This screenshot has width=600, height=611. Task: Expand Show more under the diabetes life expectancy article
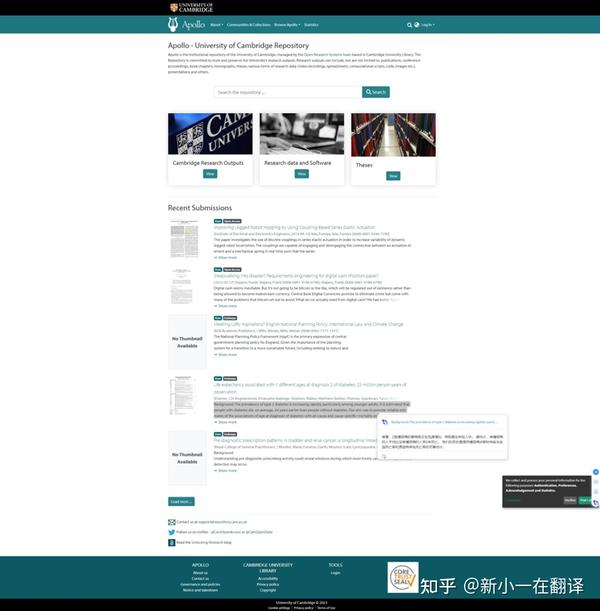click(226, 422)
